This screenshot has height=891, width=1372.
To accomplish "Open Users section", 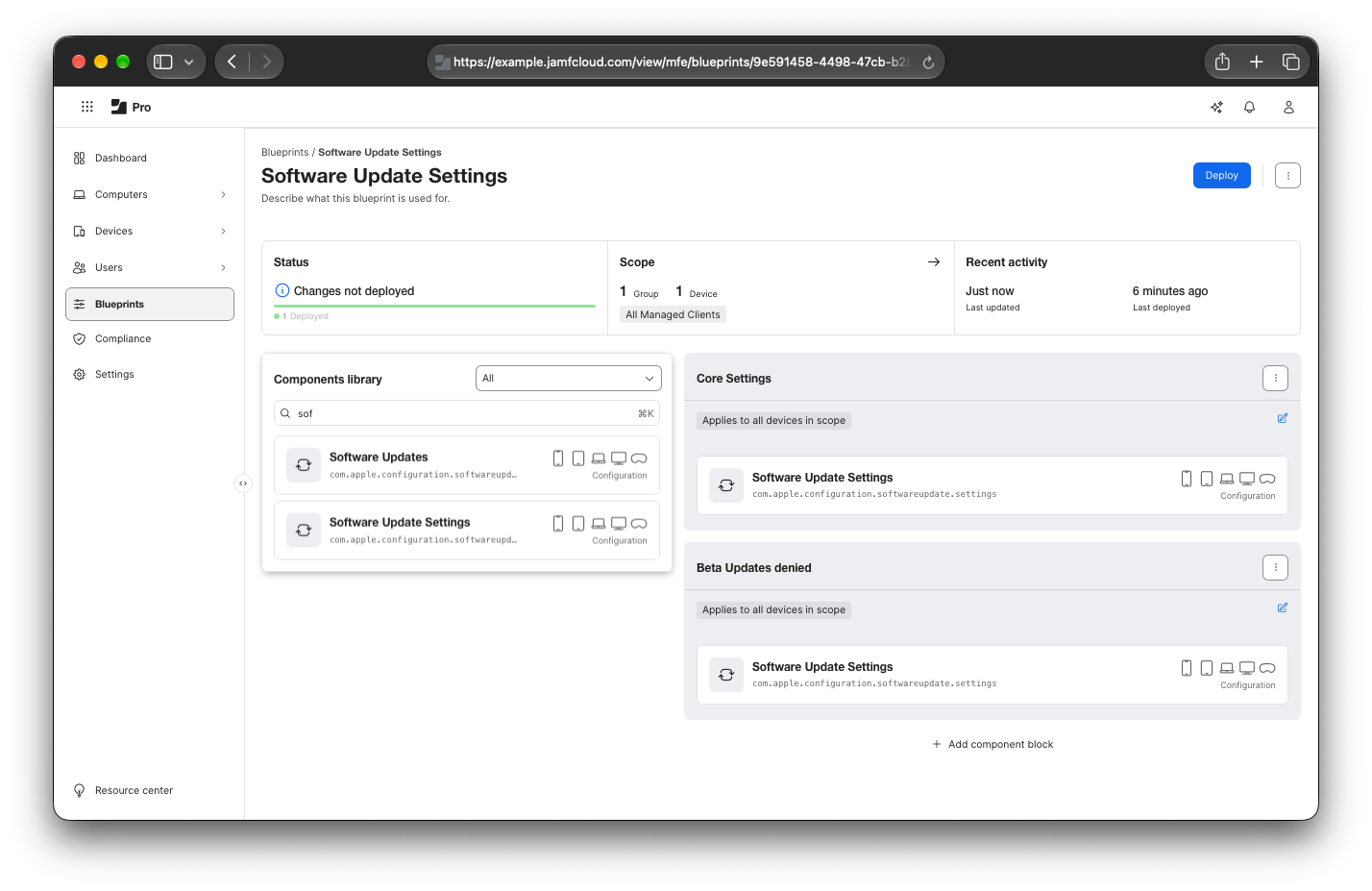I will coord(150,267).
